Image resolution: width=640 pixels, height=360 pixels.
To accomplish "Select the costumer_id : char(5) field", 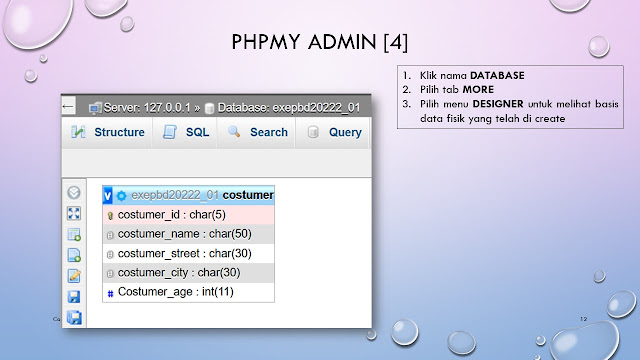I will tap(189, 215).
